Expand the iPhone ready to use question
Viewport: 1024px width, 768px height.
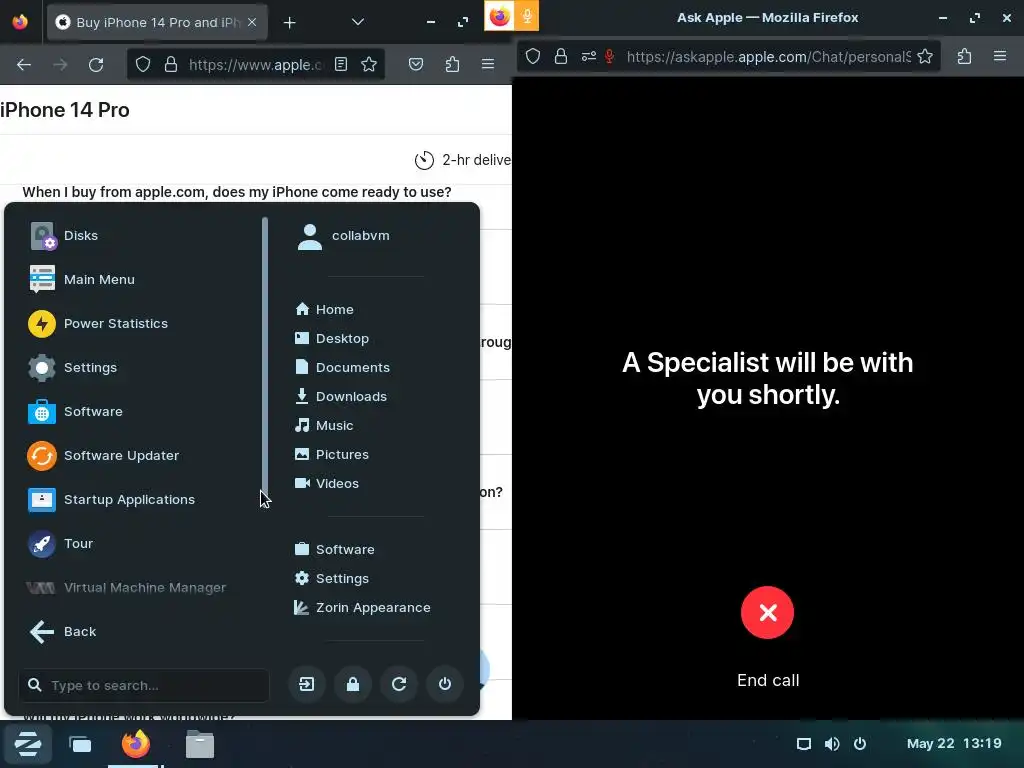[x=236, y=192]
